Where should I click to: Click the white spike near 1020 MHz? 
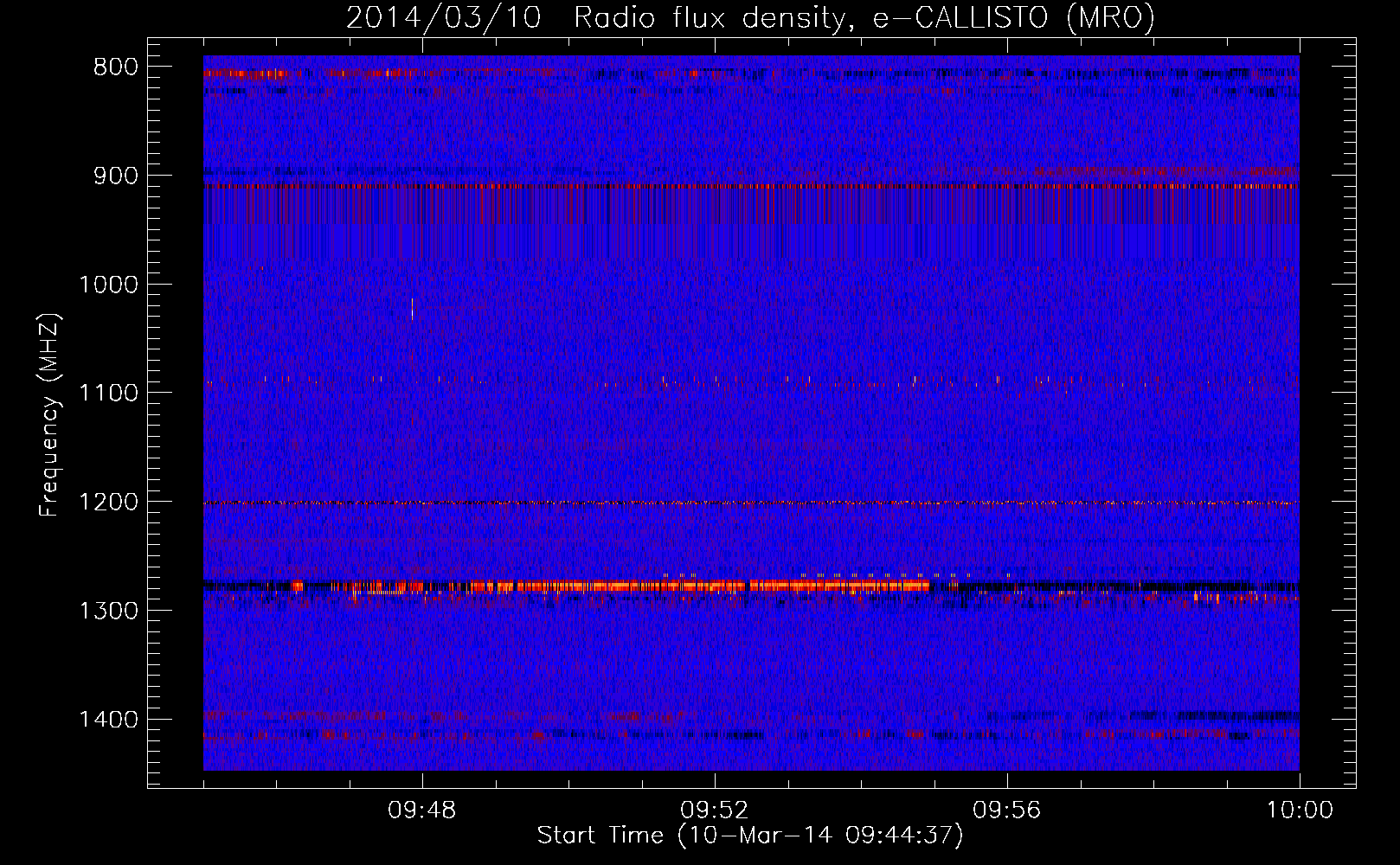[x=412, y=309]
